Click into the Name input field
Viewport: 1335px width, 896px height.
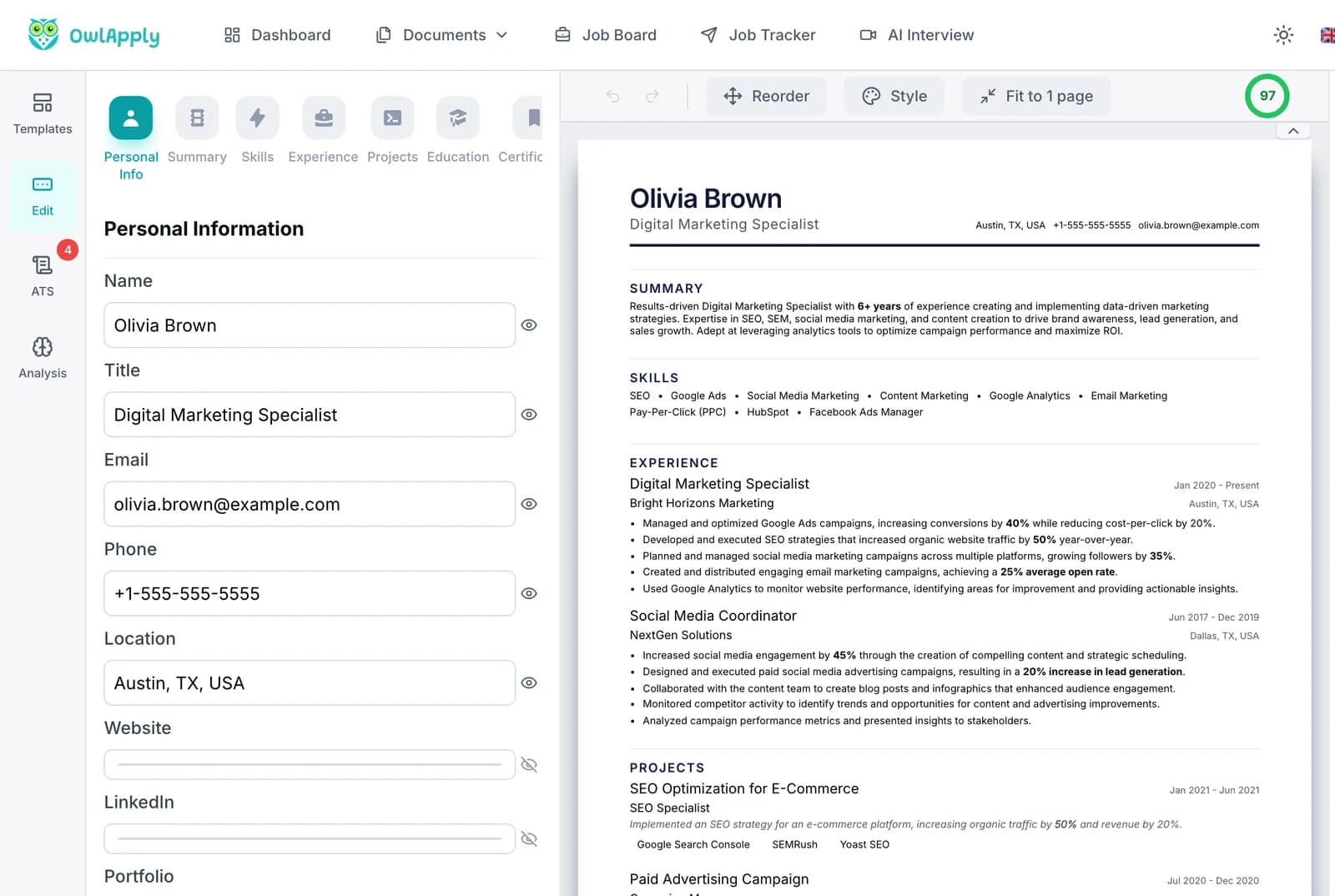pos(310,325)
